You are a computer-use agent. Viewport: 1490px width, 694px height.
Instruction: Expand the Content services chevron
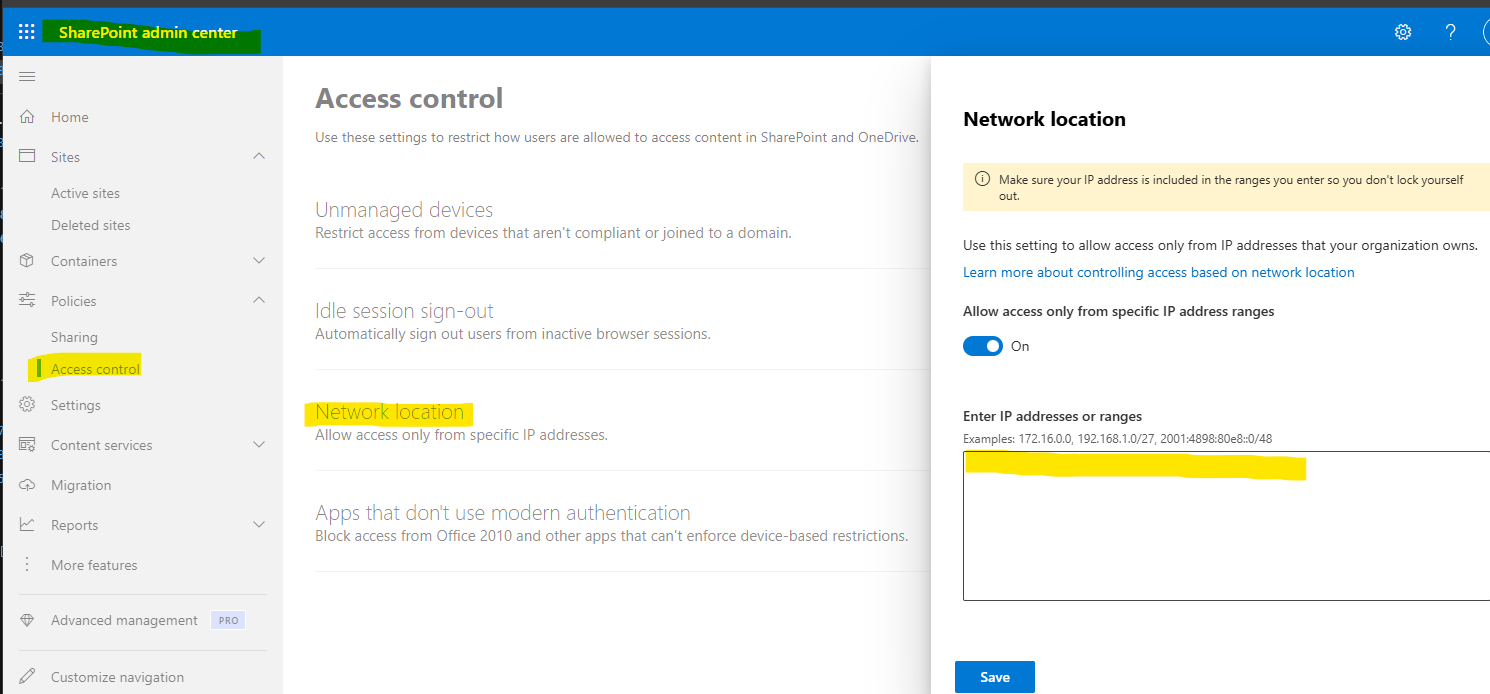pos(259,445)
